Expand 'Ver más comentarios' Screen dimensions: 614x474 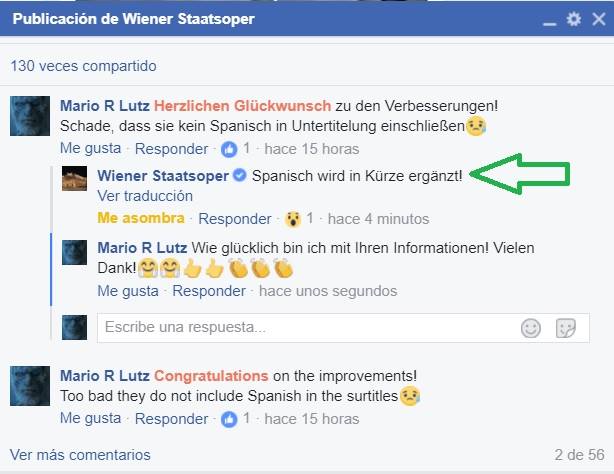pos(80,455)
